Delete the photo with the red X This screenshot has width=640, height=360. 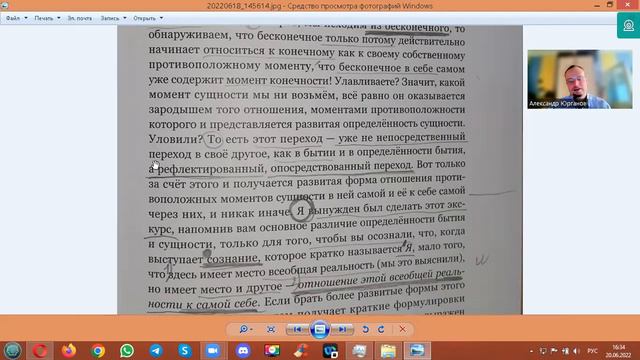point(402,329)
